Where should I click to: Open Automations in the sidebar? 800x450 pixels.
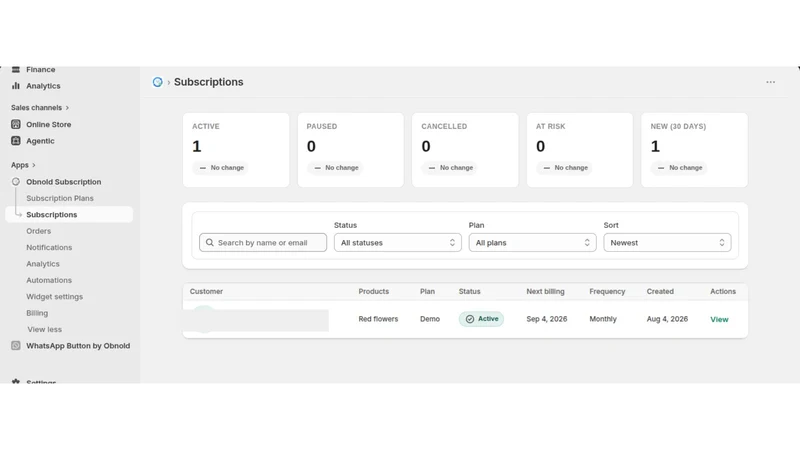pyautogui.click(x=49, y=280)
